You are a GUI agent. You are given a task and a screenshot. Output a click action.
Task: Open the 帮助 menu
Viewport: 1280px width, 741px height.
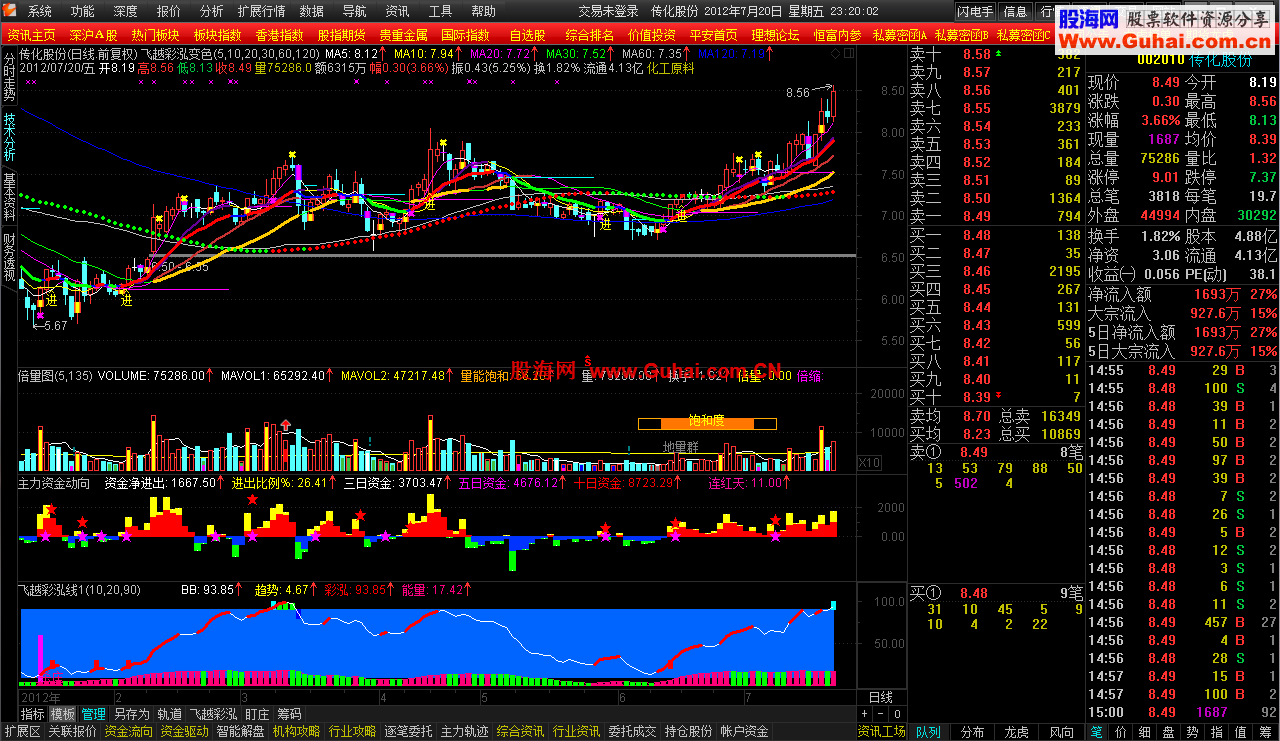(x=483, y=12)
